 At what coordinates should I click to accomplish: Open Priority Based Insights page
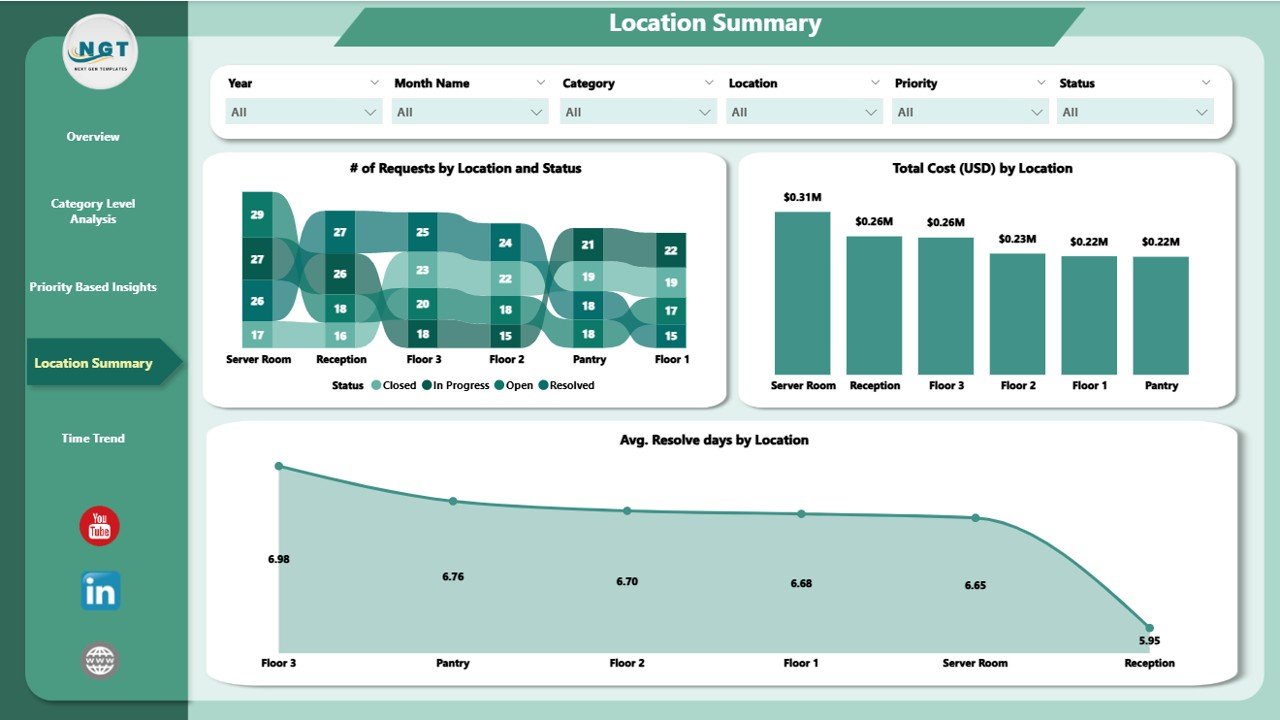(93, 287)
